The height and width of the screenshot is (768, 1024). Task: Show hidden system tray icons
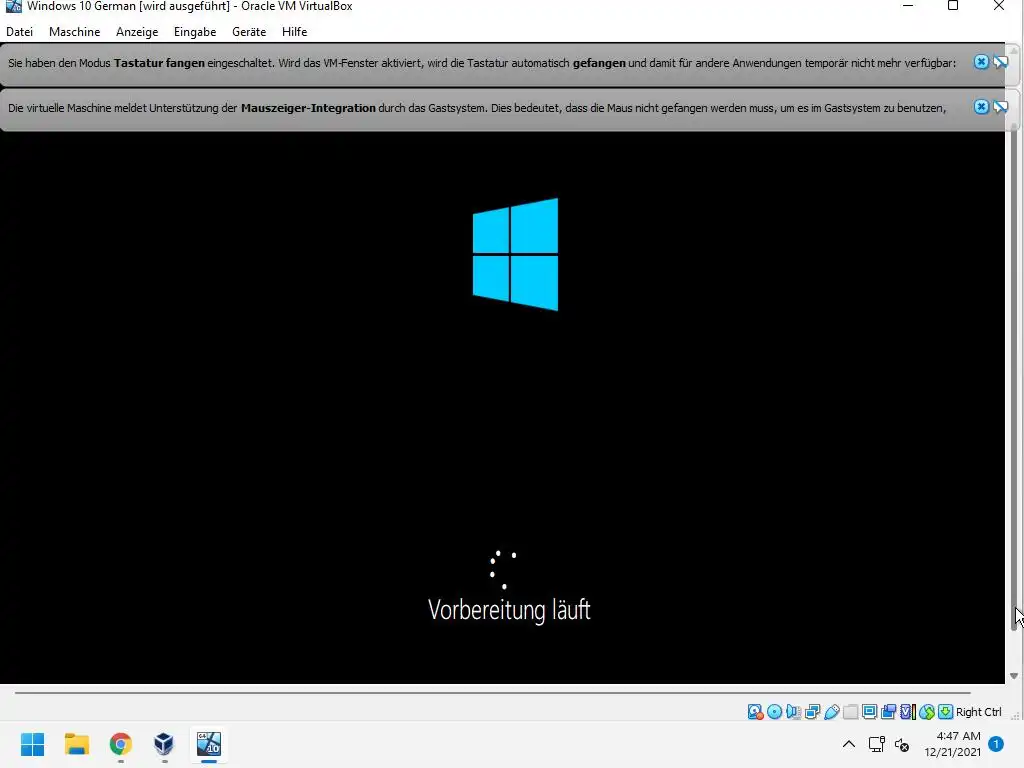pos(848,744)
